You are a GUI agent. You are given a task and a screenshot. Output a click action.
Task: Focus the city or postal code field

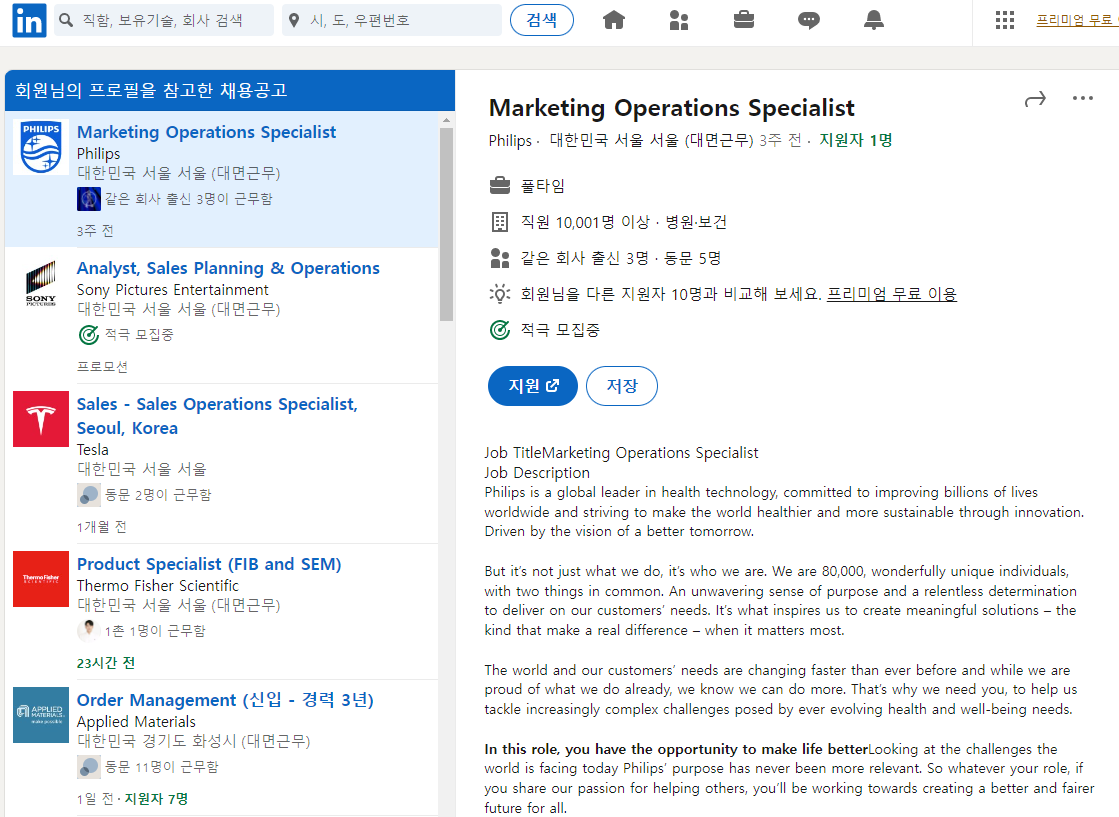[x=392, y=20]
